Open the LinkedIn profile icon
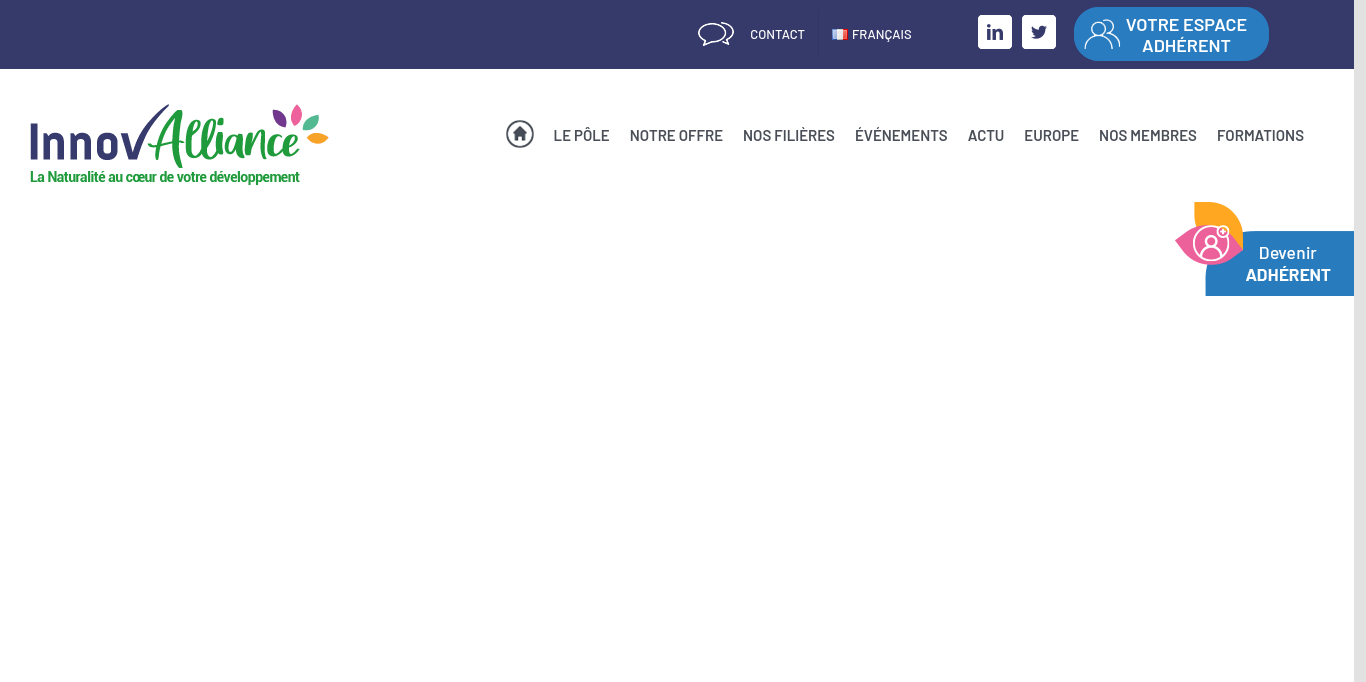This screenshot has height=682, width=1366. tap(995, 31)
